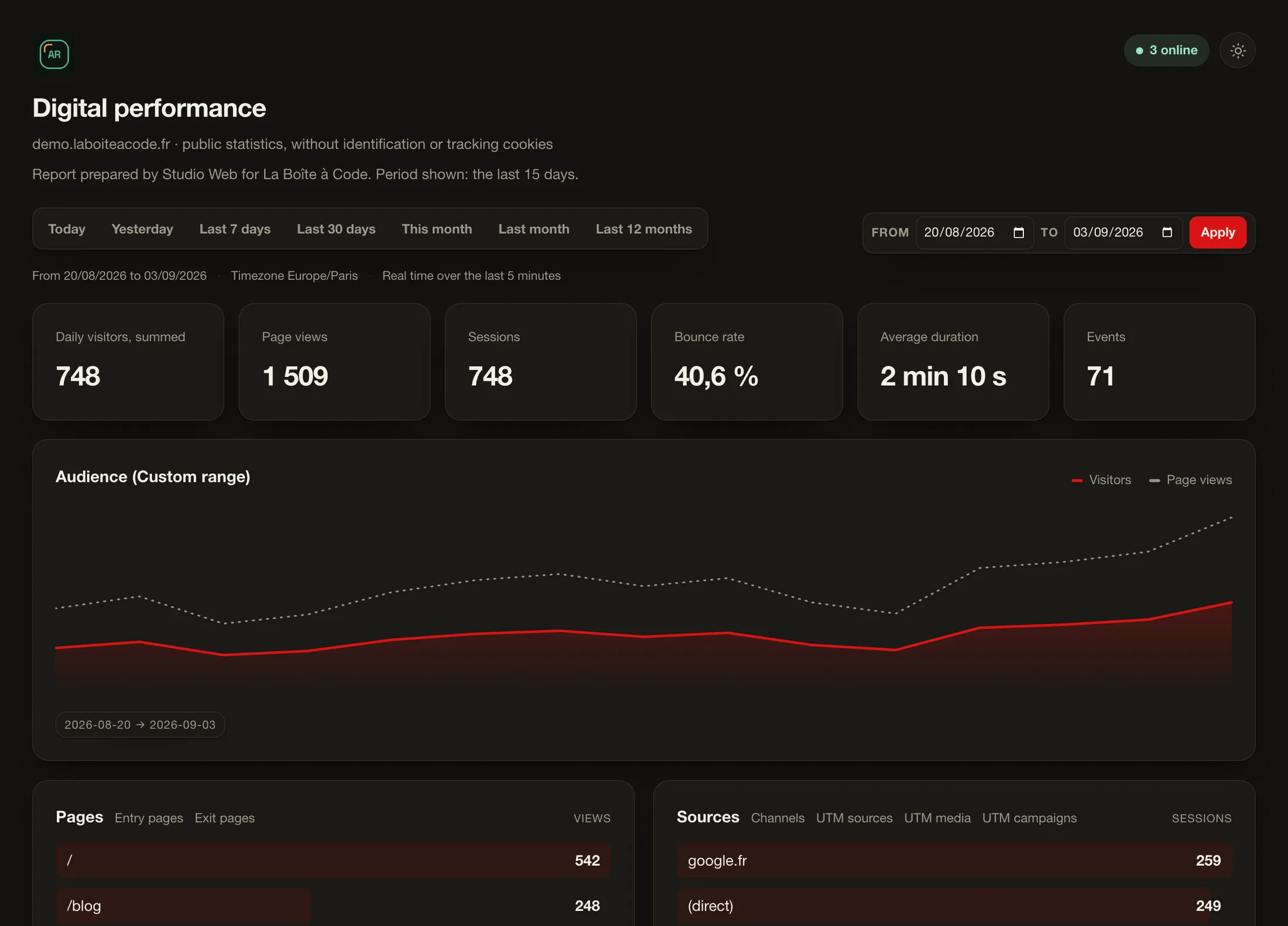Viewport: 1288px width, 926px height.
Task: Select the Last 7 days range
Action: point(235,229)
